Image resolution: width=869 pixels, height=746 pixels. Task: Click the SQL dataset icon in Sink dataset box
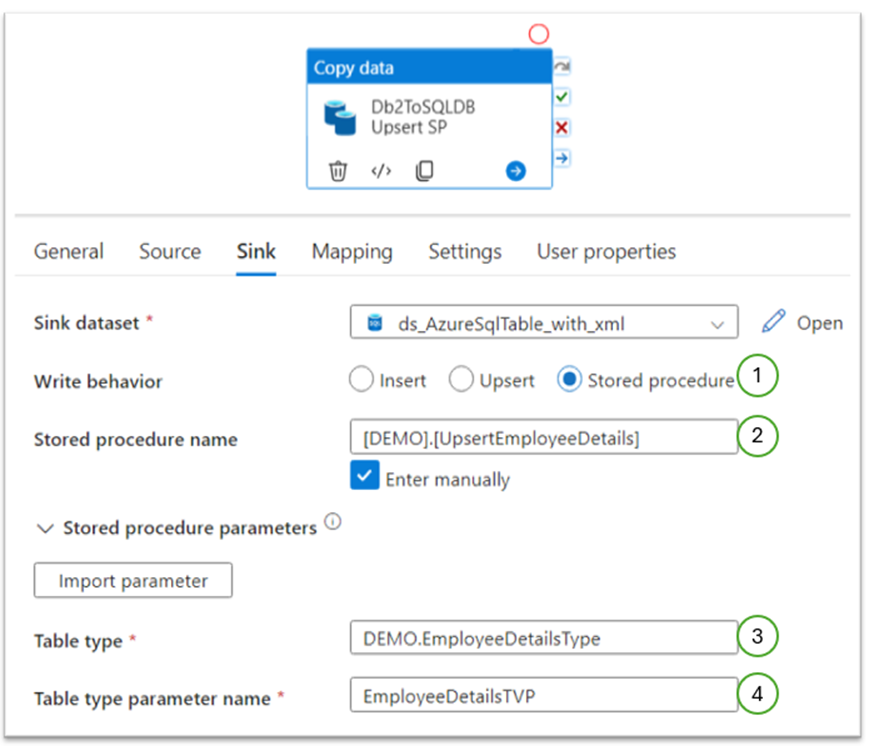coord(375,322)
